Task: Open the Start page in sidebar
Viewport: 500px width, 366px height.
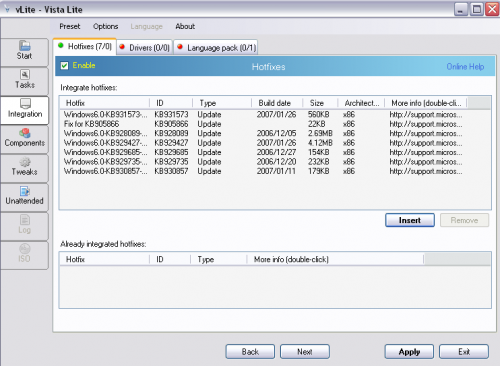Action: point(24,52)
